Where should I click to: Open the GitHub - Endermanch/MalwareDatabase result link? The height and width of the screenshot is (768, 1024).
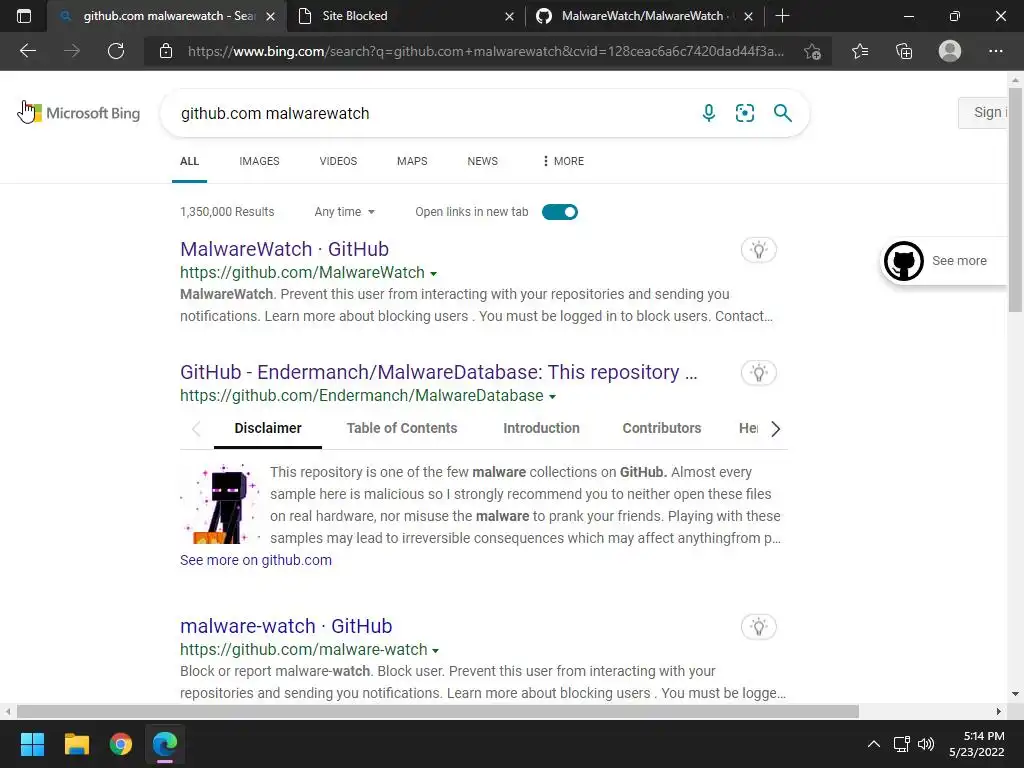[x=439, y=372]
